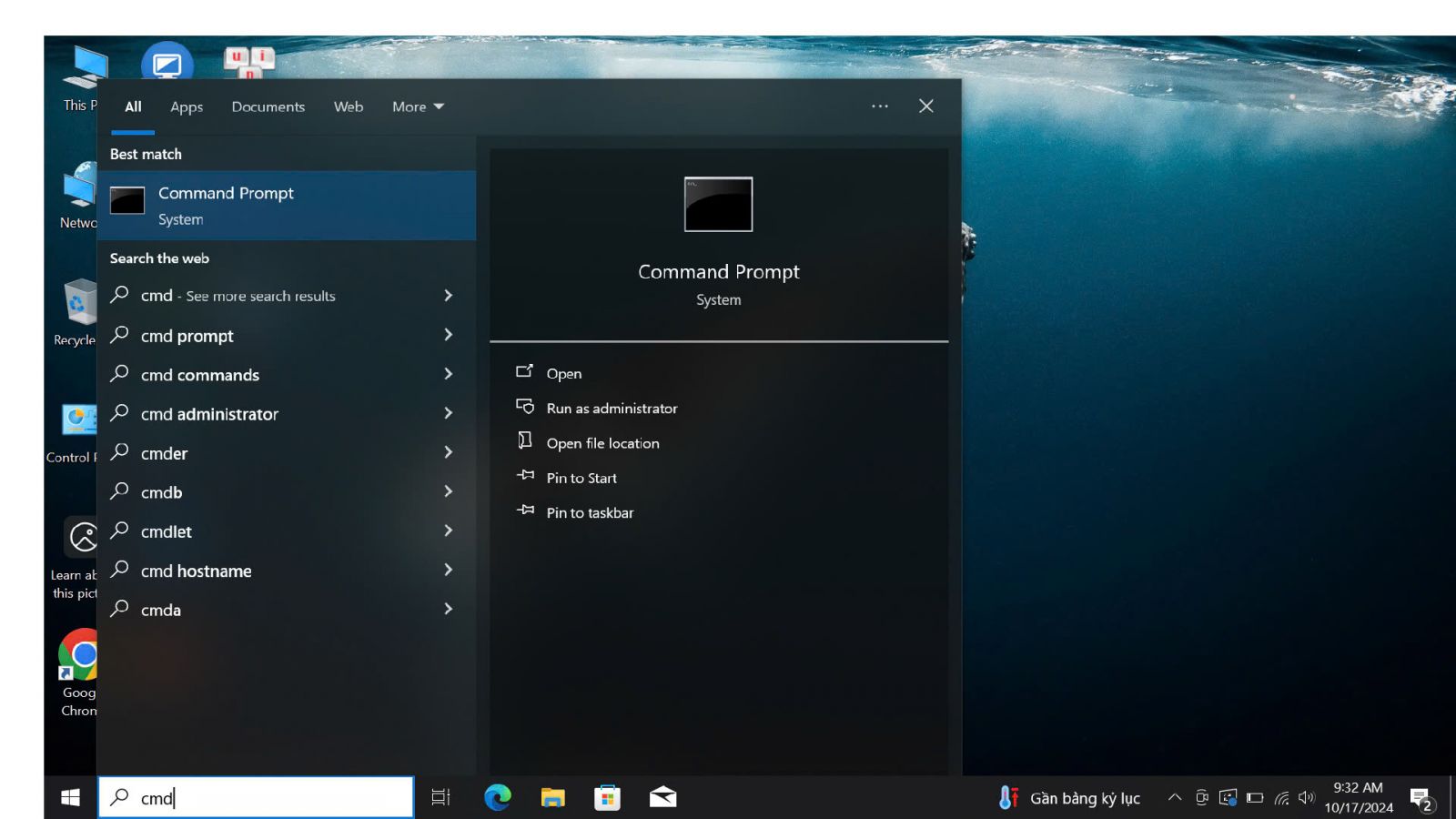Click the search icon beside cmd prompt
Screen dimensions: 1456x819
tap(119, 334)
